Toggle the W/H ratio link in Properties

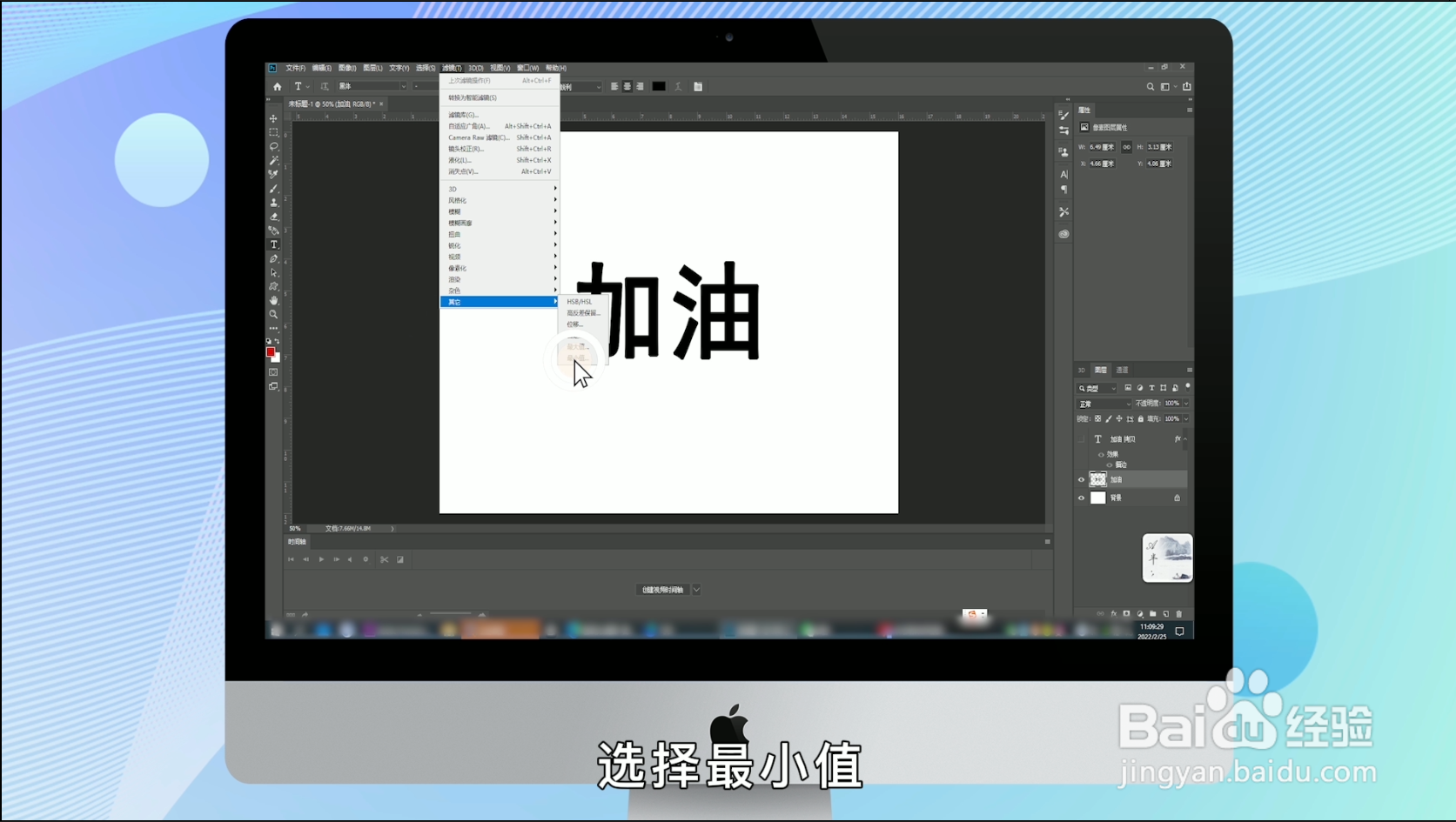point(1126,148)
